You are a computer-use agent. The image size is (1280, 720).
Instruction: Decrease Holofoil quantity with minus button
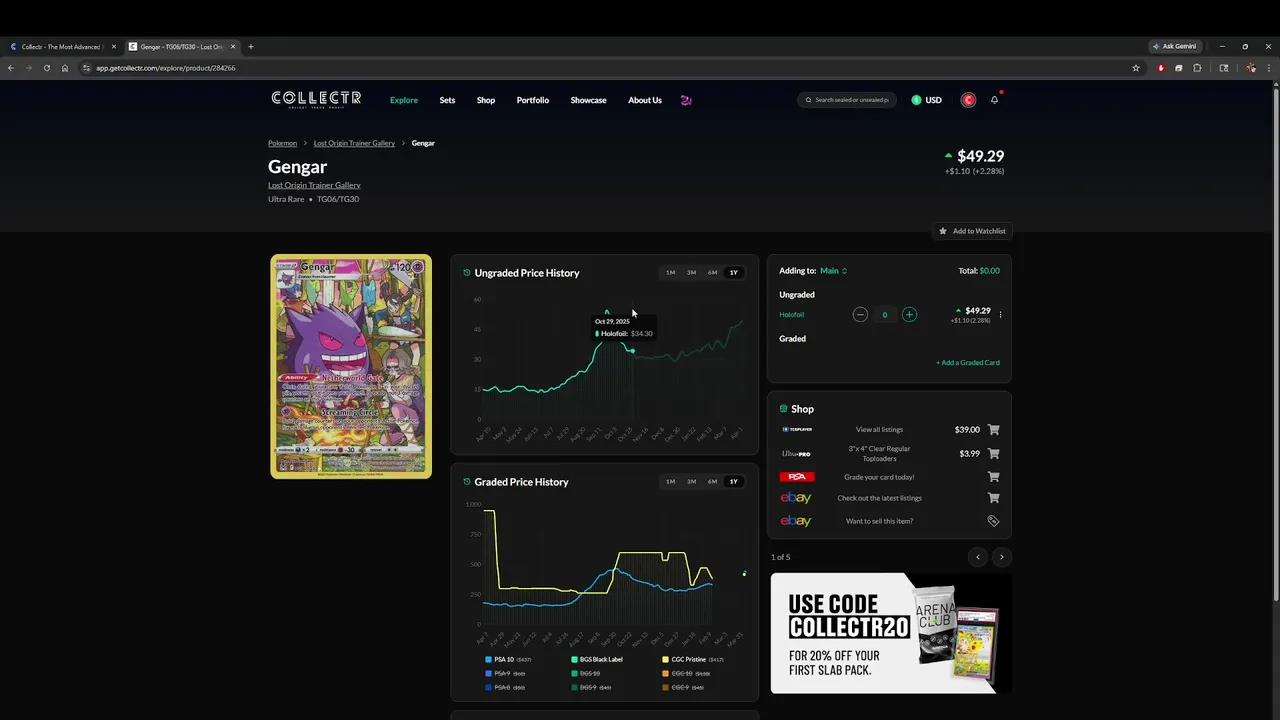860,314
